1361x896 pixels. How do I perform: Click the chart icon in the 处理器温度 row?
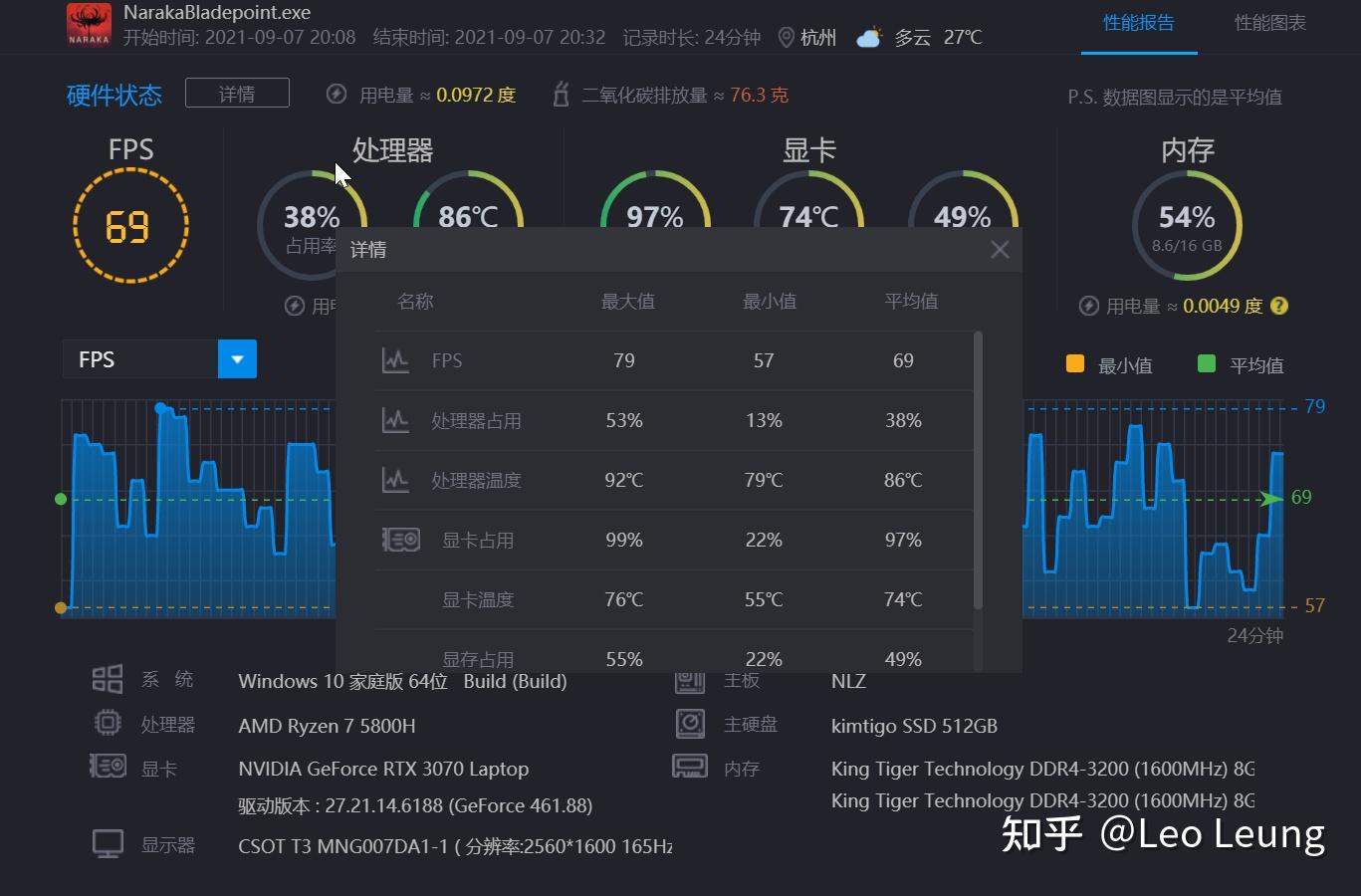(x=395, y=480)
